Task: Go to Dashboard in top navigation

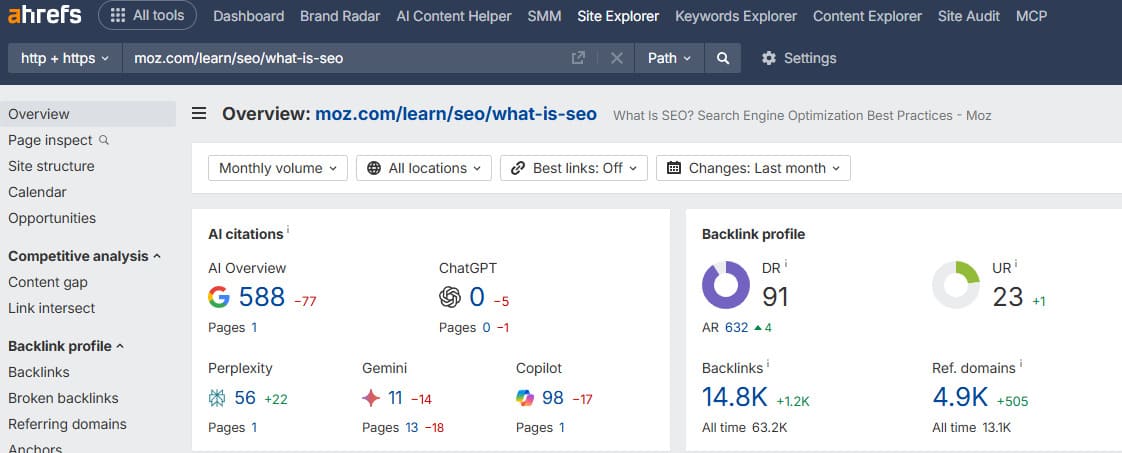Action: coord(248,16)
